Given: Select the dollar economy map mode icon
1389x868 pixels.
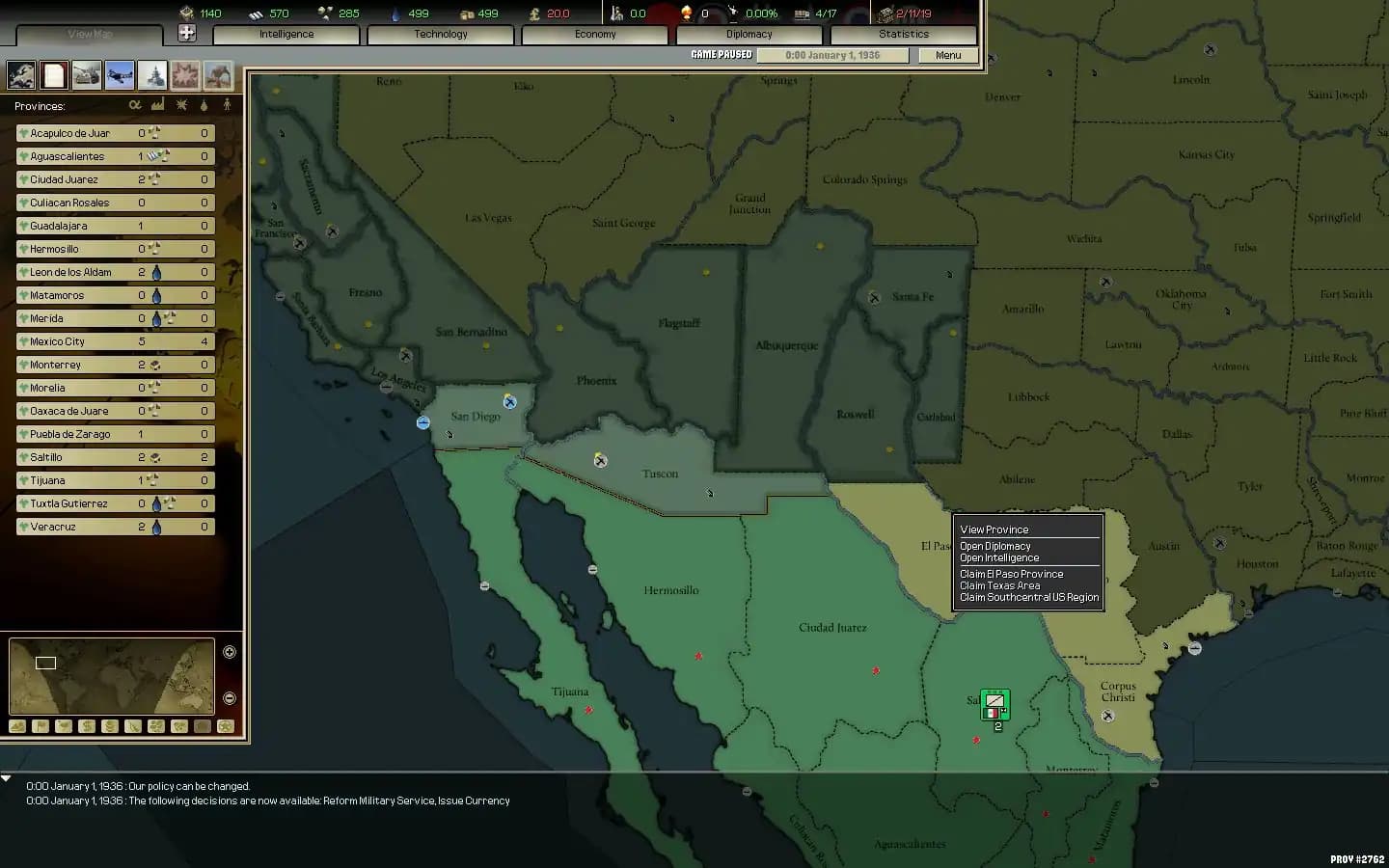Looking at the screenshot, I should 86,726.
